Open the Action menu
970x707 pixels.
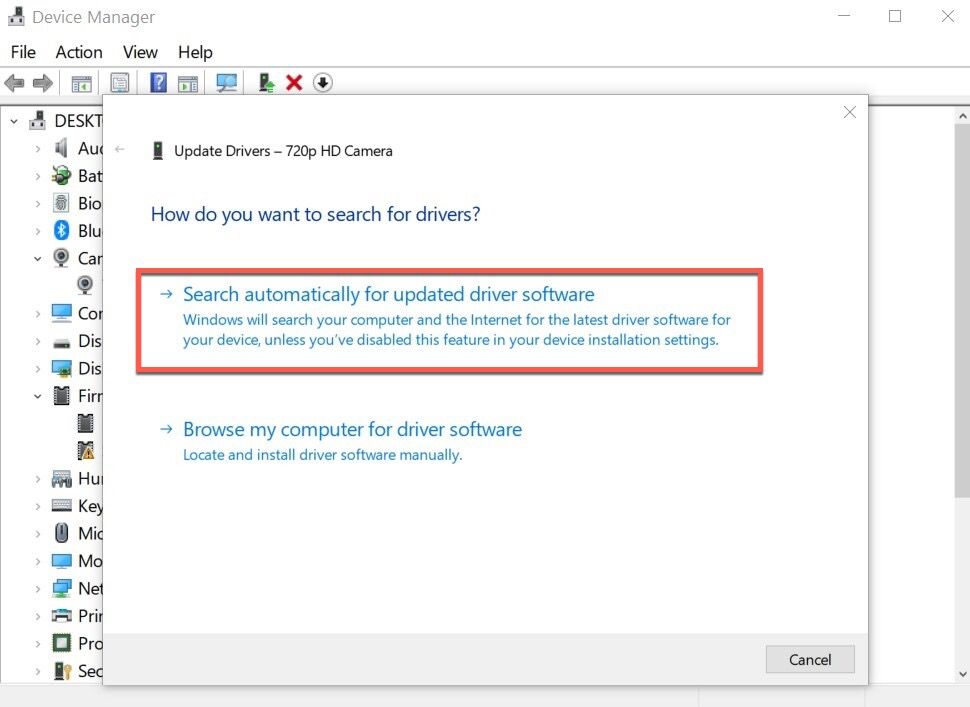79,52
